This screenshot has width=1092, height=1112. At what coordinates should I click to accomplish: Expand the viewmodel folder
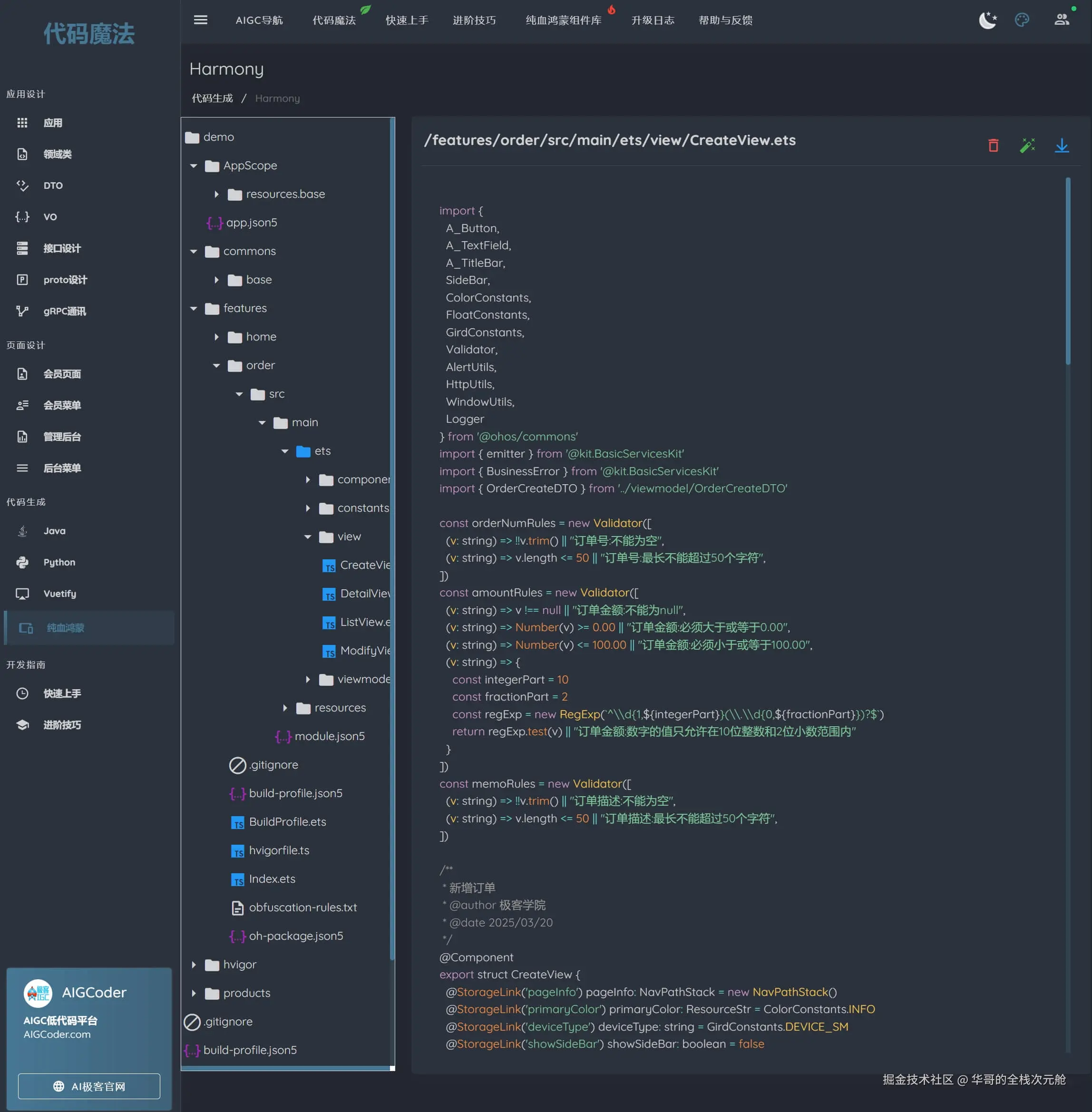pyautogui.click(x=308, y=680)
